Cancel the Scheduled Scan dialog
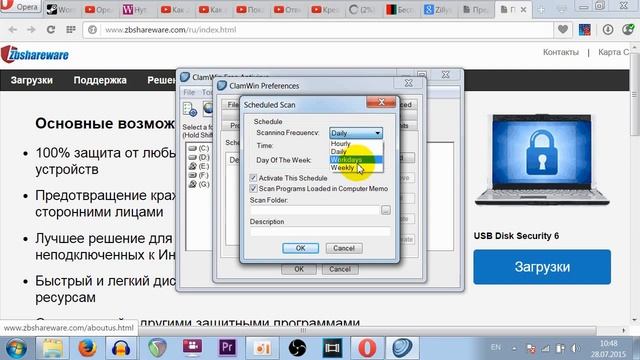The width and height of the screenshot is (640, 360). [344, 248]
